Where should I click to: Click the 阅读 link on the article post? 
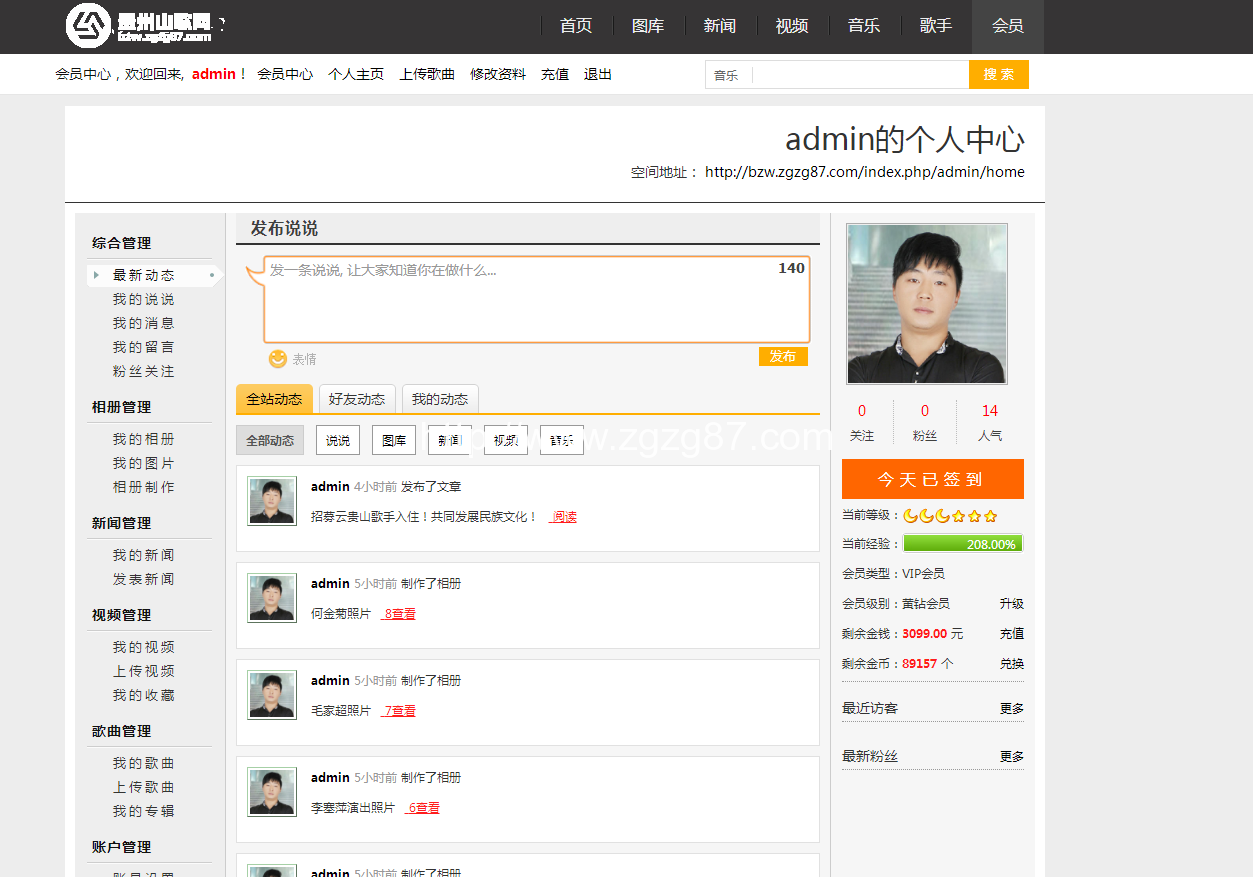click(564, 517)
